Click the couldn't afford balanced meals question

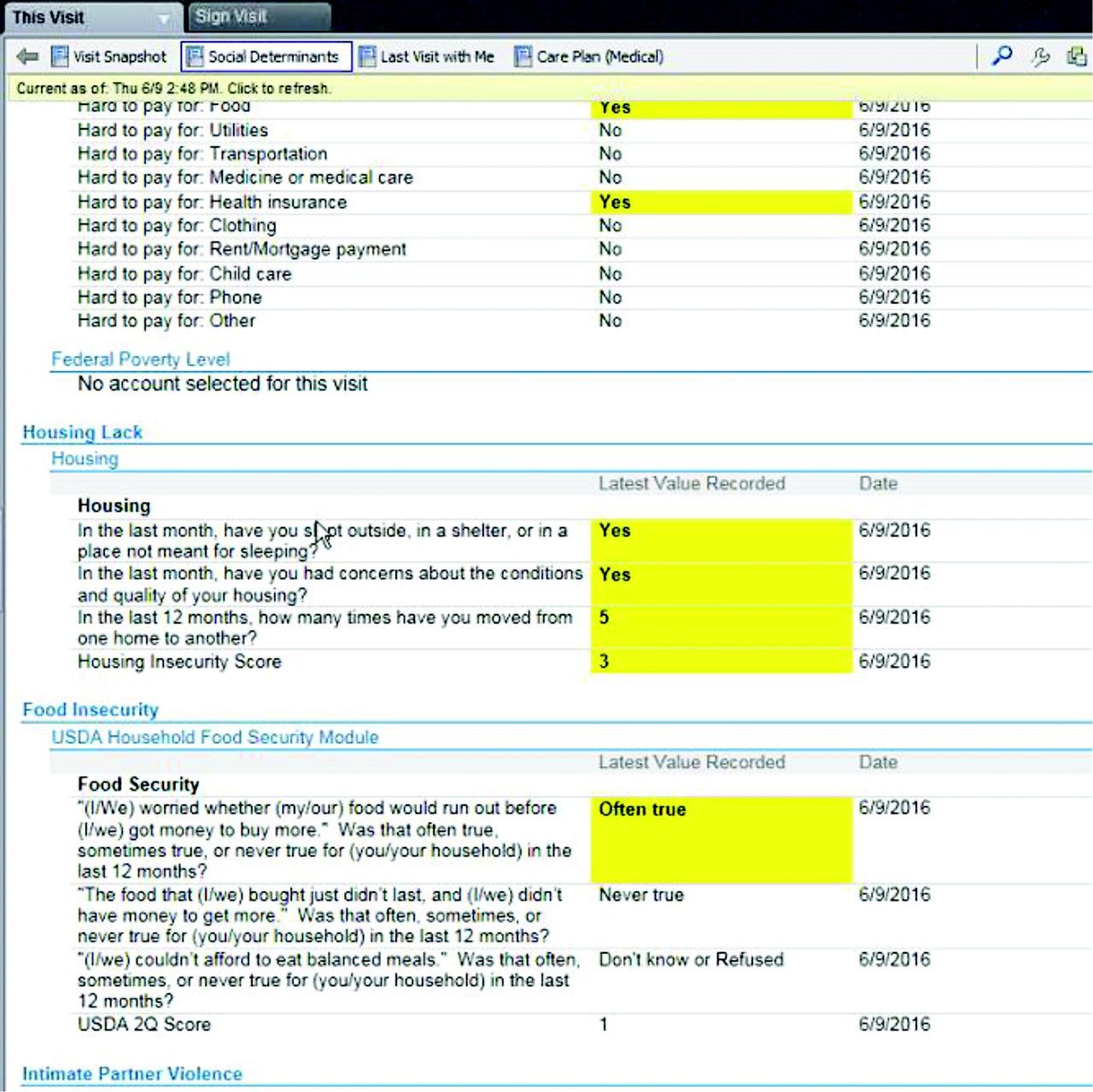(329, 980)
